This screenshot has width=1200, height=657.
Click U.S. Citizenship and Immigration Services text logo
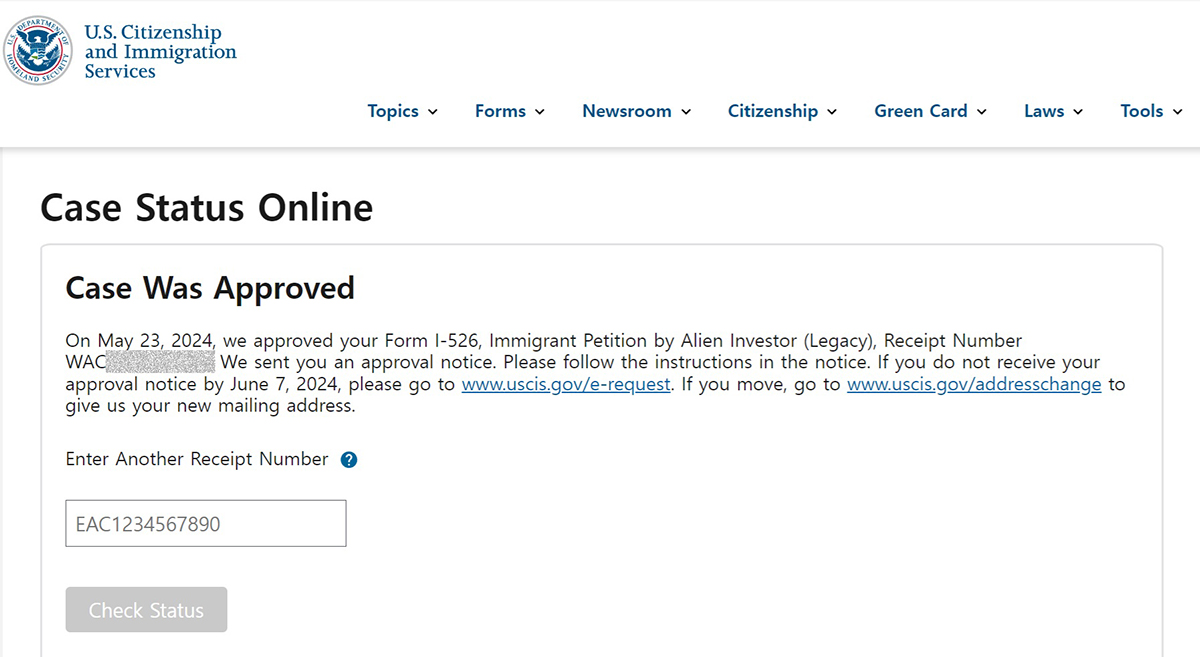point(160,52)
